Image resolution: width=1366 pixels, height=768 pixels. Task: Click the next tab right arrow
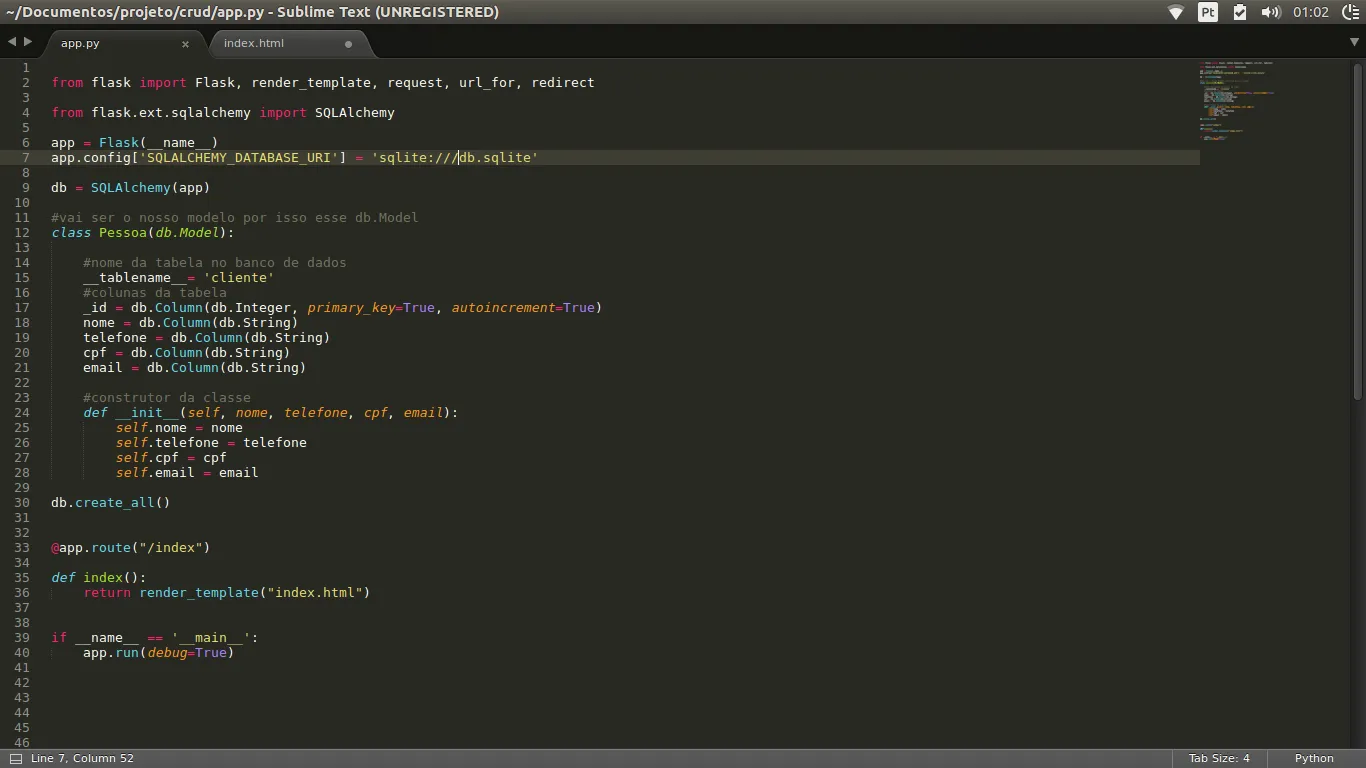tap(28, 42)
